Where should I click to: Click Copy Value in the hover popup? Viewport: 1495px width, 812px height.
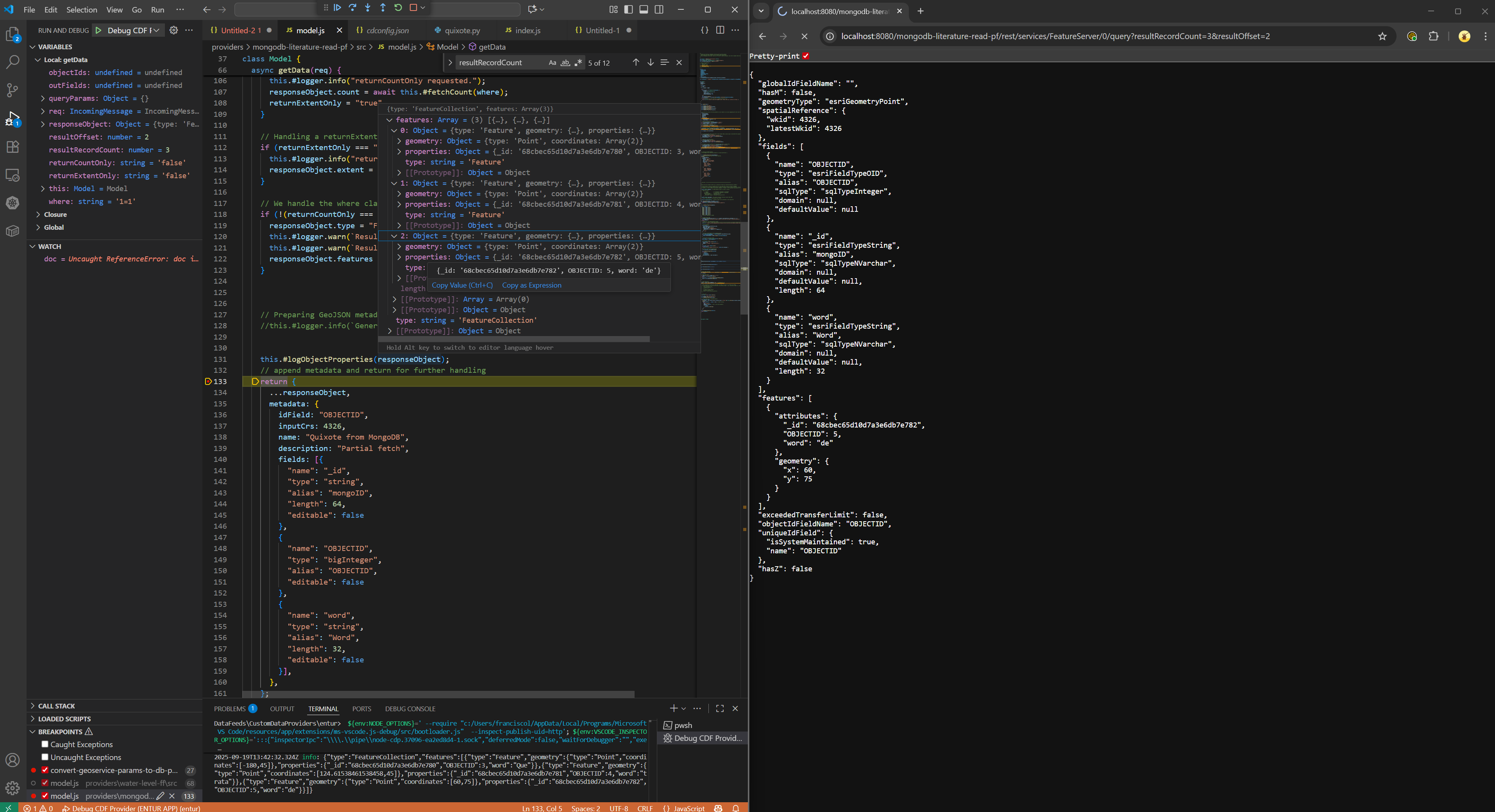coord(462,285)
